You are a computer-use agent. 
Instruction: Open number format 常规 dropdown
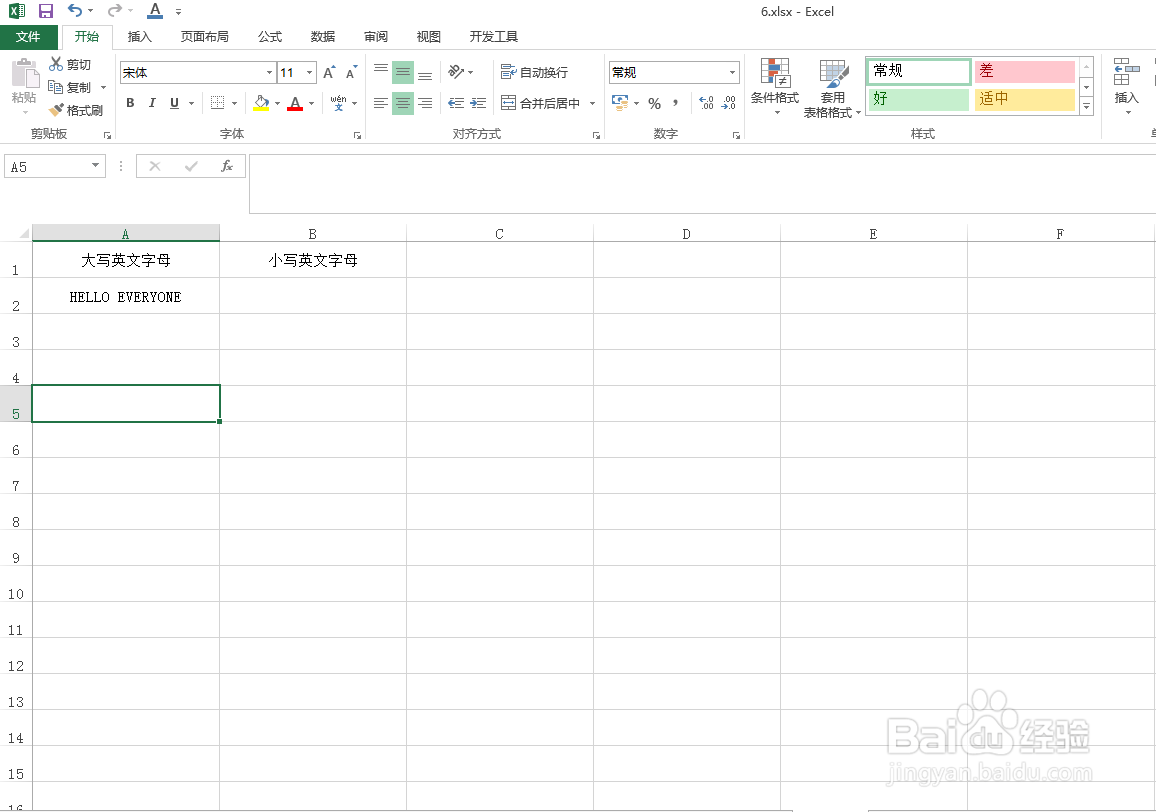732,72
